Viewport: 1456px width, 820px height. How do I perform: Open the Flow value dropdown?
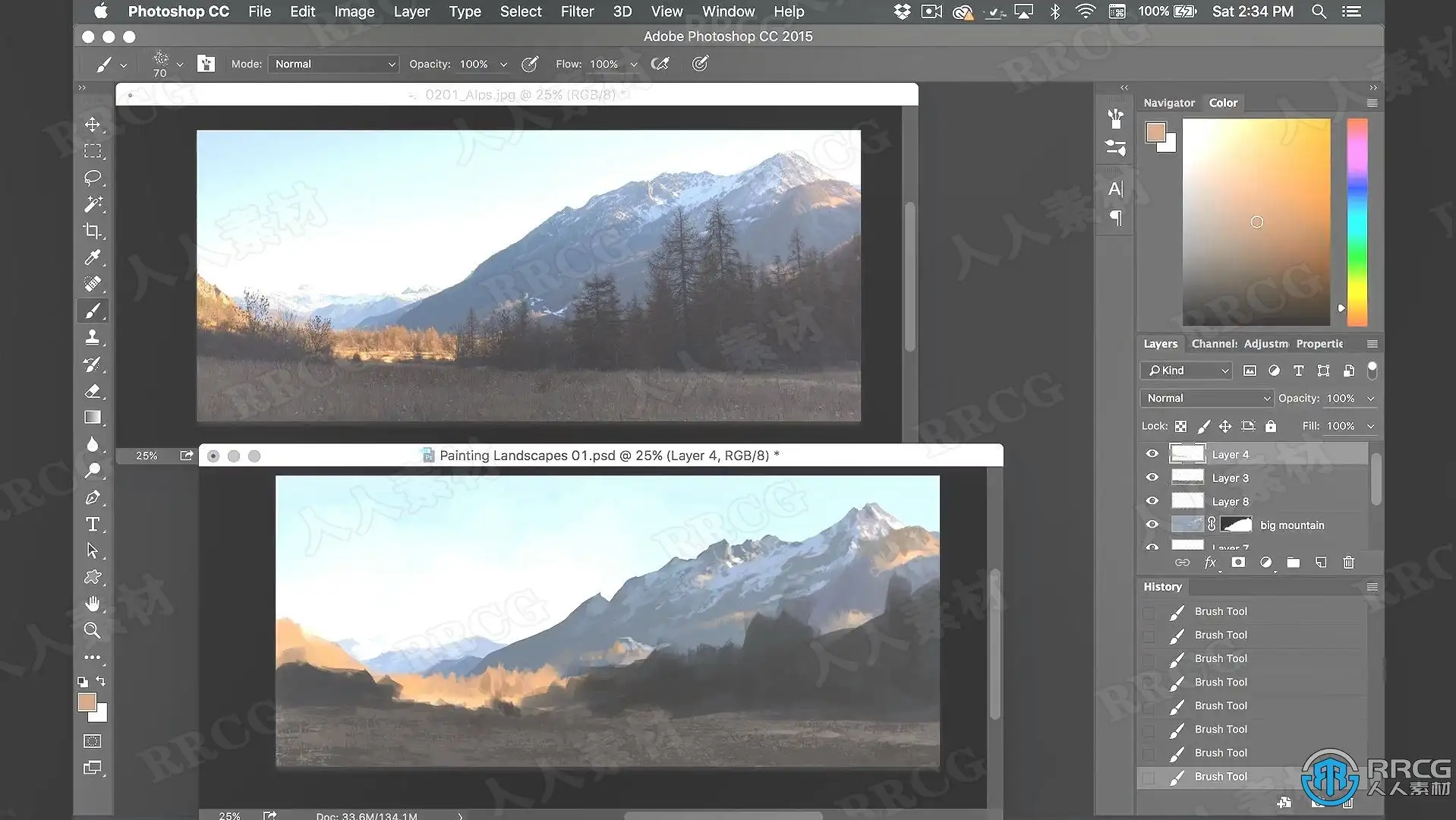click(634, 65)
